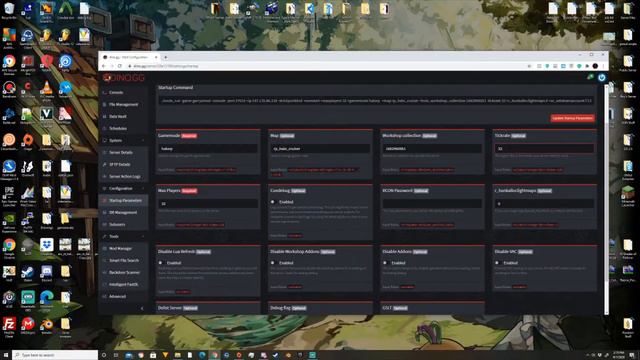Click the green status icon in header
Image resolution: width=640 pixels, height=360 pixels.
(590, 77)
